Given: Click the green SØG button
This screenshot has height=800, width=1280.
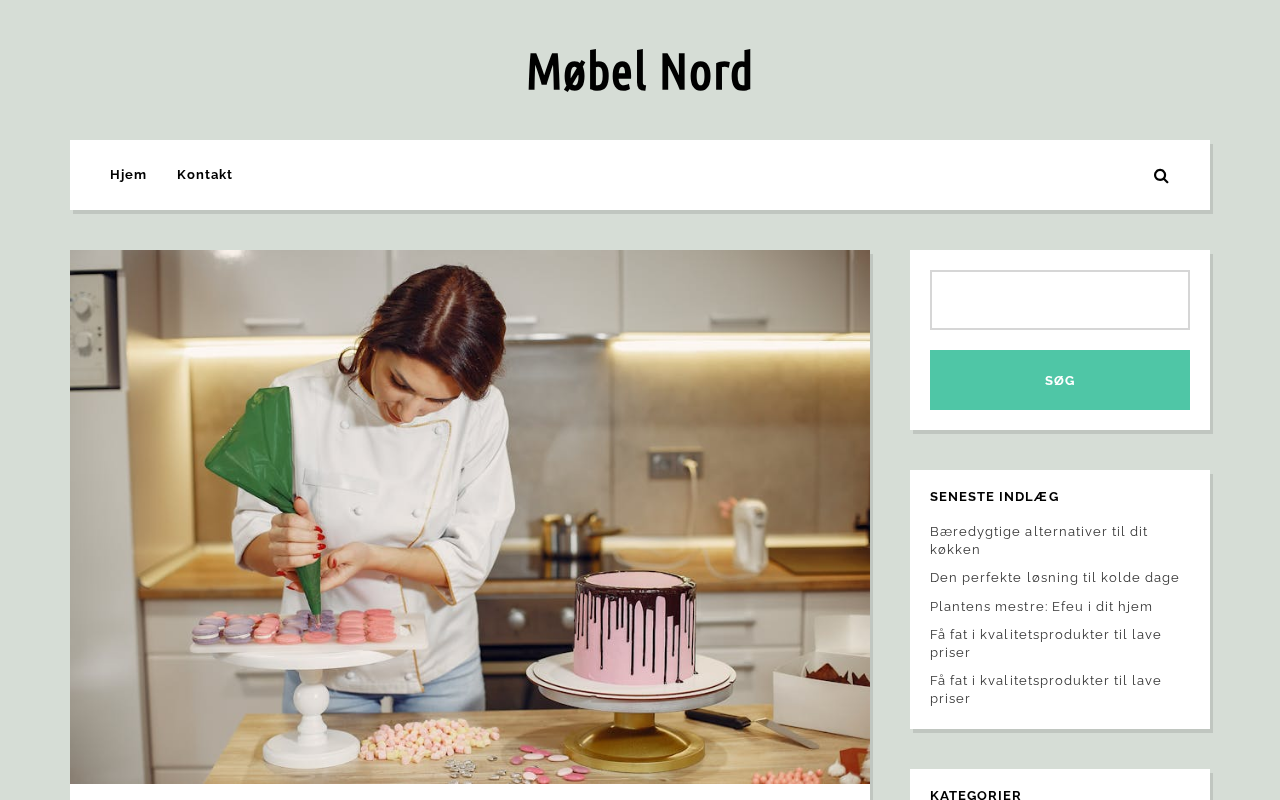Looking at the screenshot, I should point(1060,380).
